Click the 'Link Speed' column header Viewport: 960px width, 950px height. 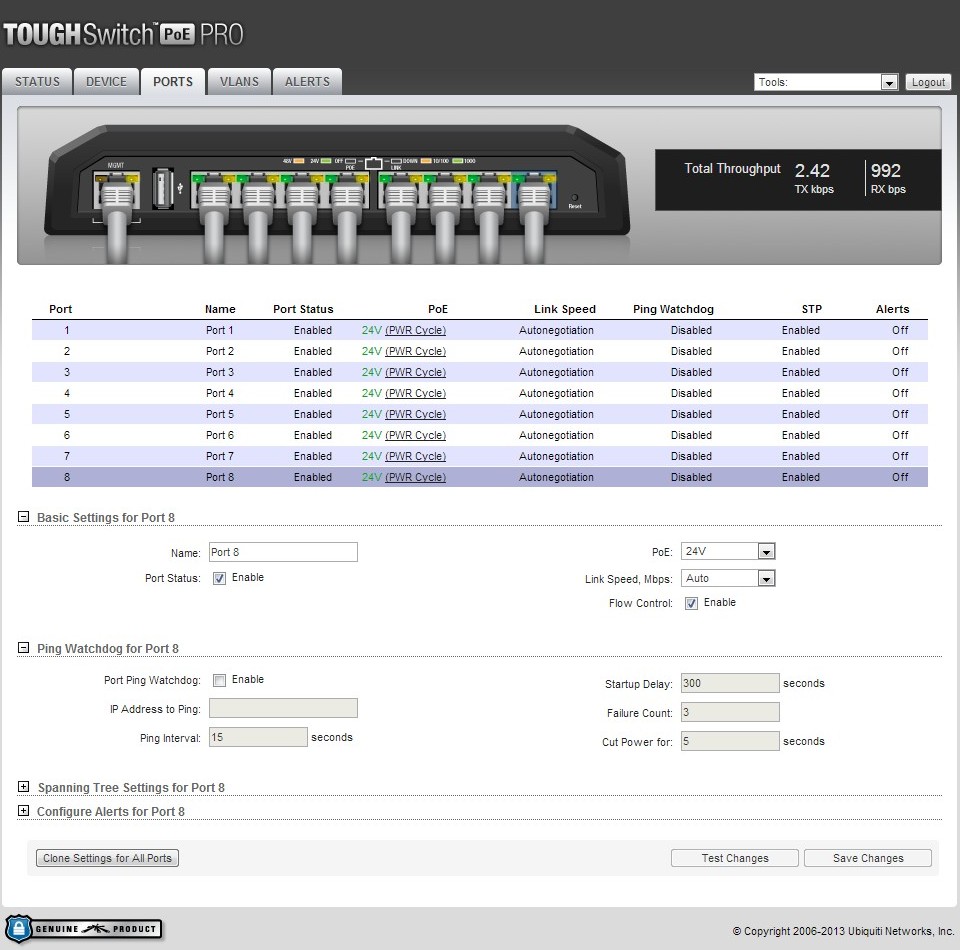point(564,309)
